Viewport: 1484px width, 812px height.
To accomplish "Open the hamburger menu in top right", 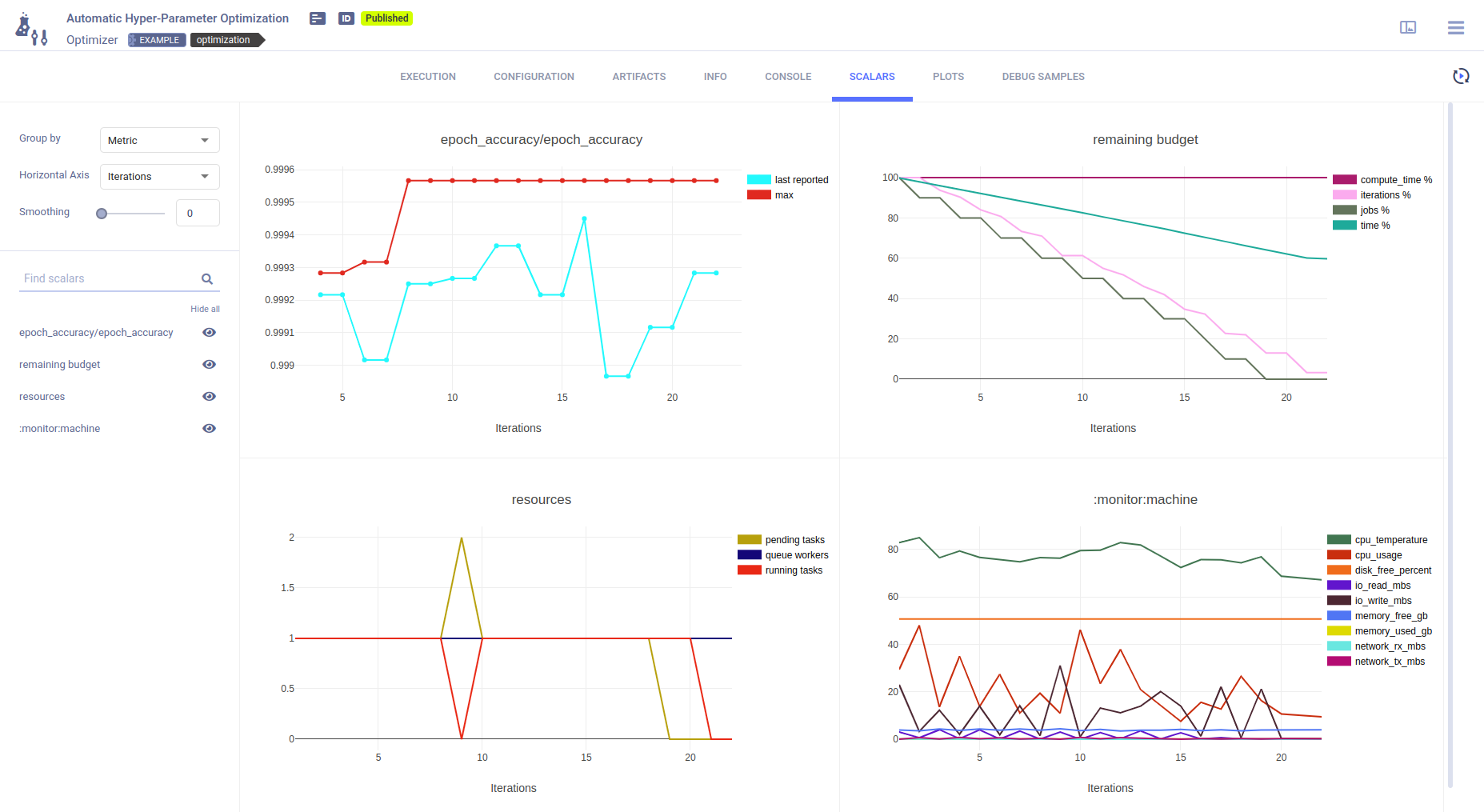I will click(x=1455, y=28).
